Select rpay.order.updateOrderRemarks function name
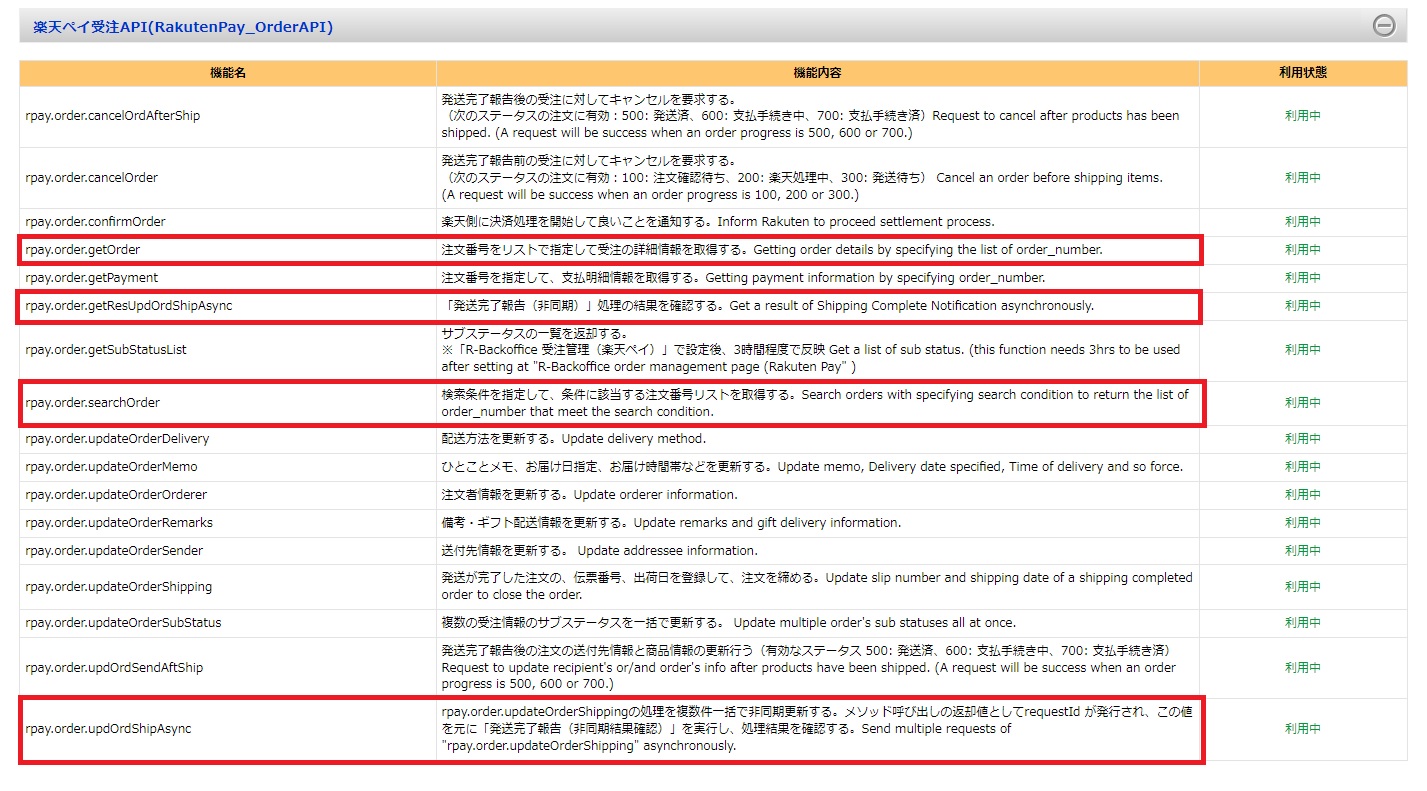Viewport: 1427px width, 791px height. 119,523
